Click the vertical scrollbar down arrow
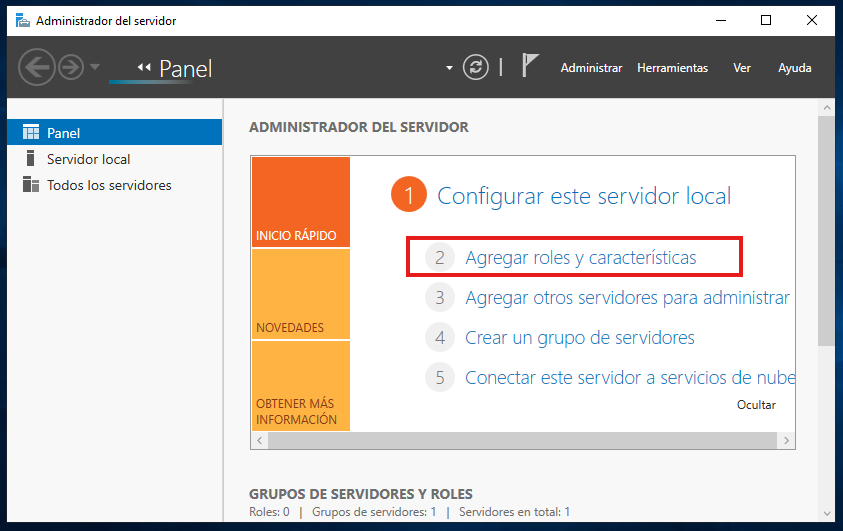Screen dimensions: 843x531 [827, 513]
